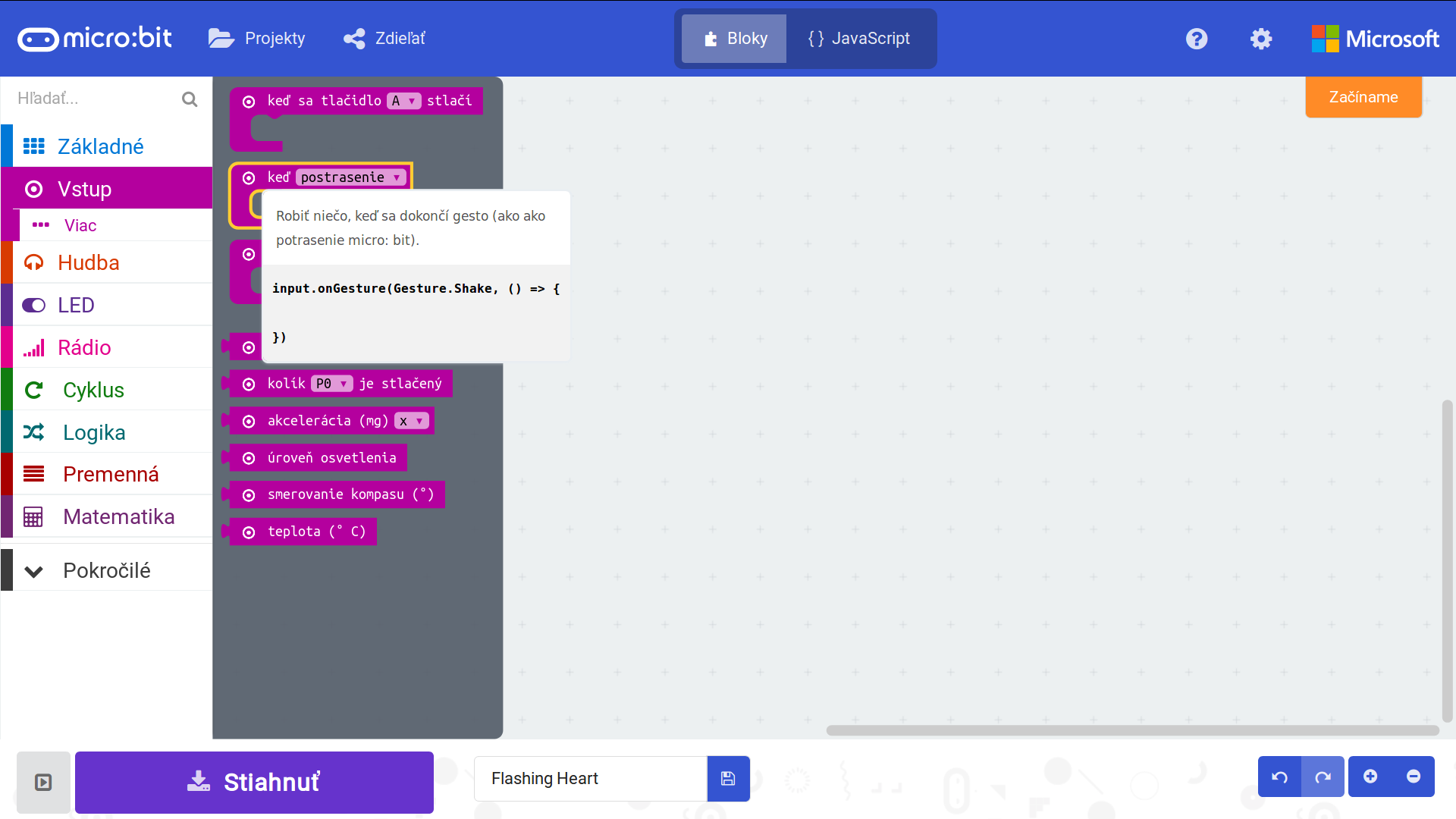Undo the last action
Image resolution: width=1456 pixels, height=819 pixels.
tap(1279, 777)
